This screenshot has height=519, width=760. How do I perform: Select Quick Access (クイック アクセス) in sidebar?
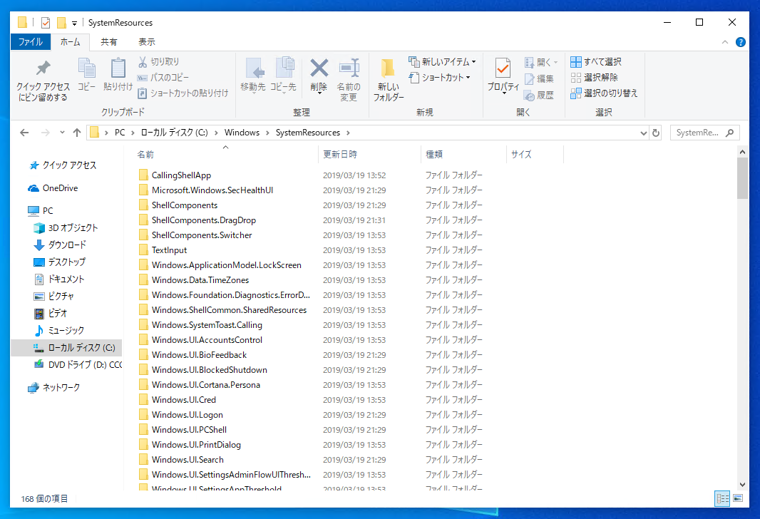tap(63, 165)
